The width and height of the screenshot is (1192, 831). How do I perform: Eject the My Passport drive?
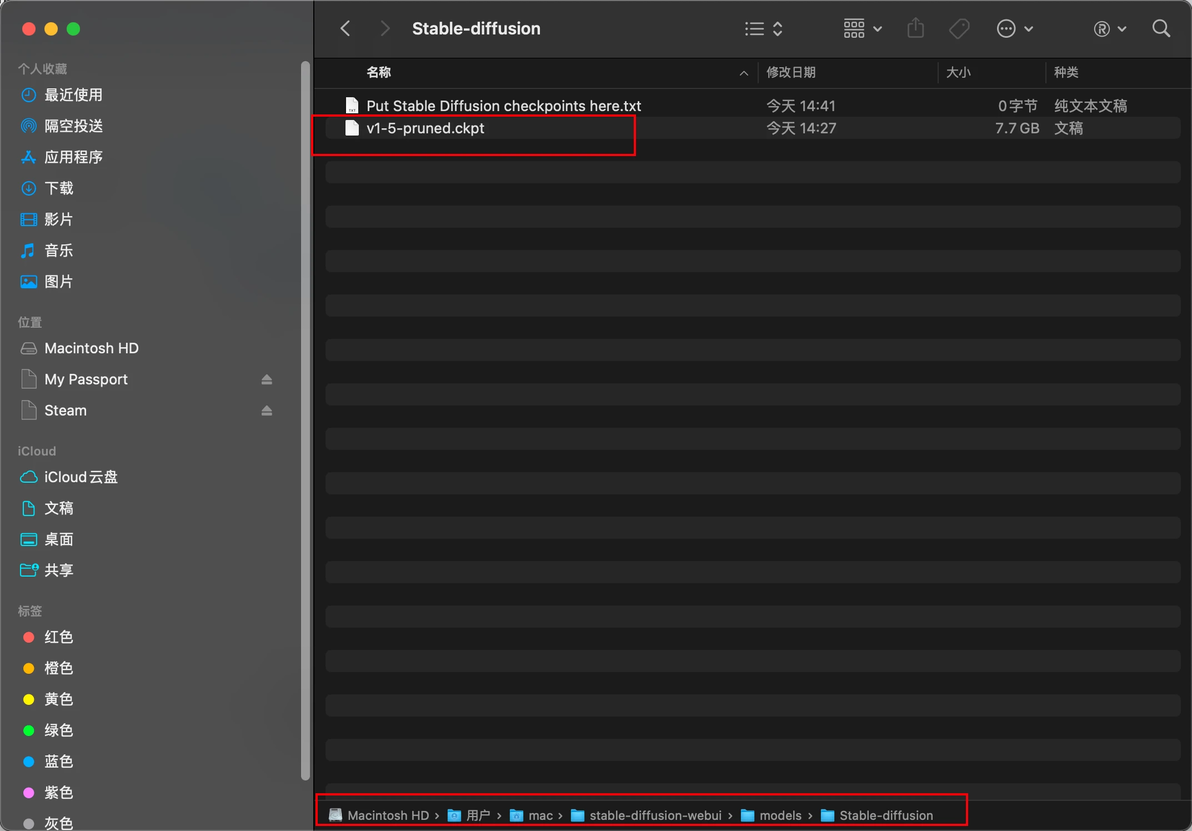pyautogui.click(x=267, y=379)
